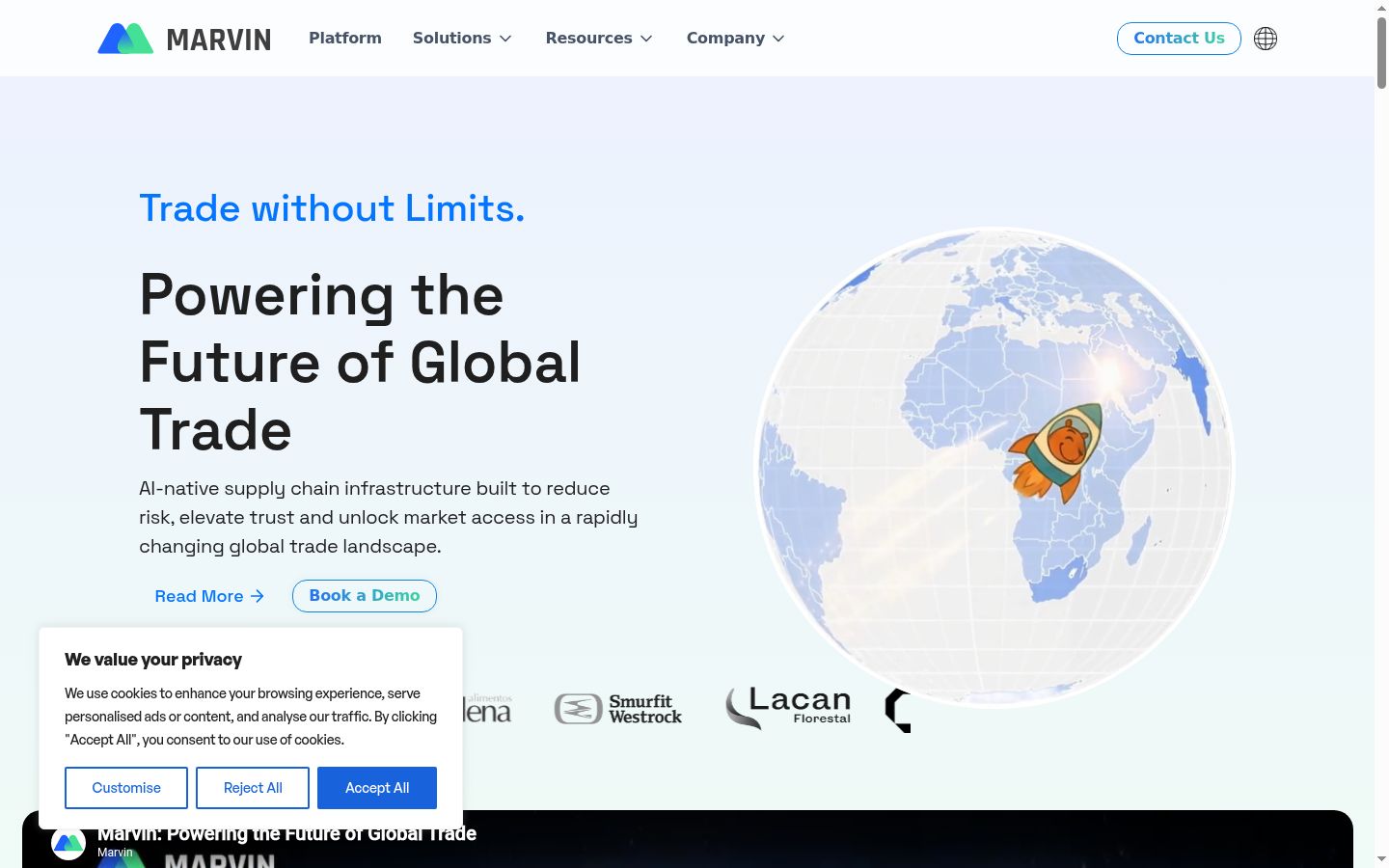Click the video title Marvin: Powering the Future
Viewport: 1389px width, 868px height.
coord(286,833)
